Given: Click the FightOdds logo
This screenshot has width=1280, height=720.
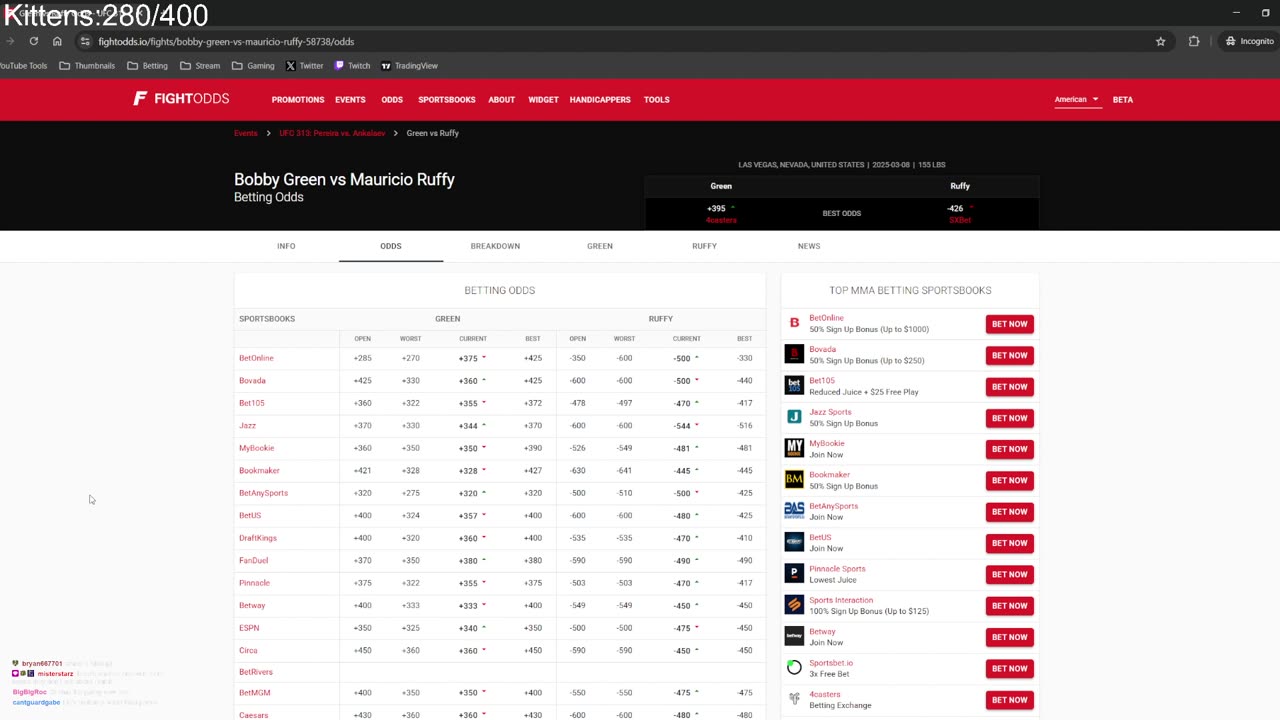Looking at the screenshot, I should pyautogui.click(x=181, y=98).
